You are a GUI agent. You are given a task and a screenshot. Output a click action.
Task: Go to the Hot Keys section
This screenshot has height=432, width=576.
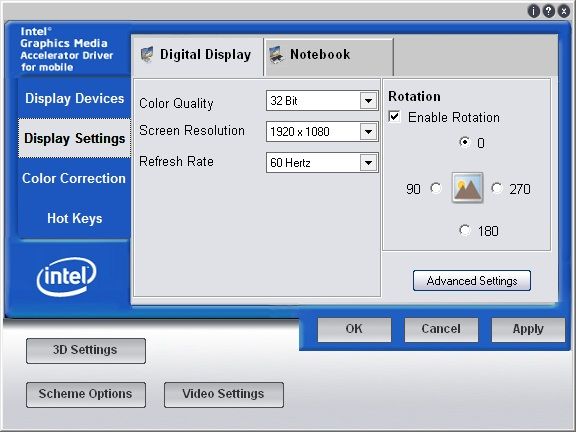pyautogui.click(x=75, y=218)
